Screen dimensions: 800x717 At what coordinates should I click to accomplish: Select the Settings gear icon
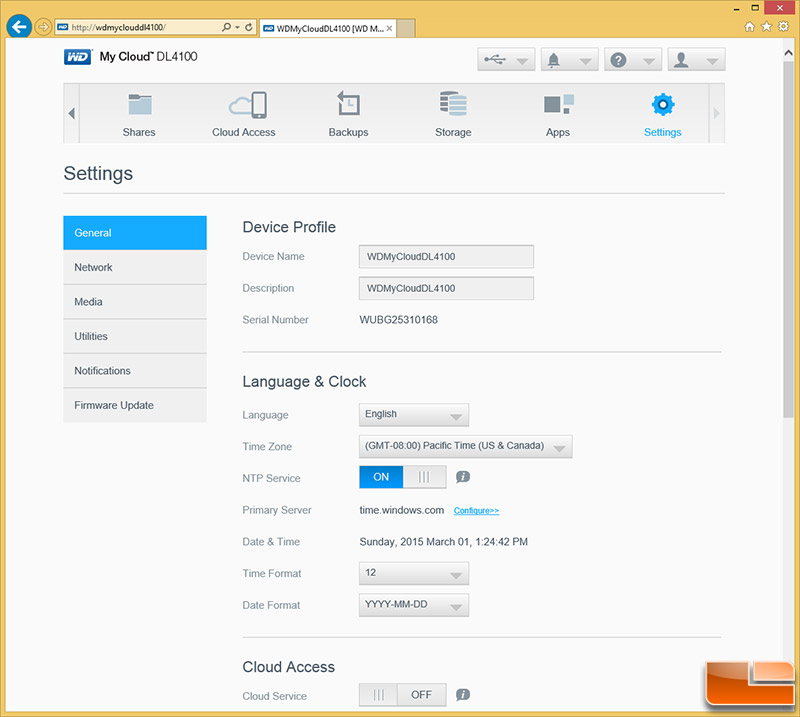tap(662, 105)
